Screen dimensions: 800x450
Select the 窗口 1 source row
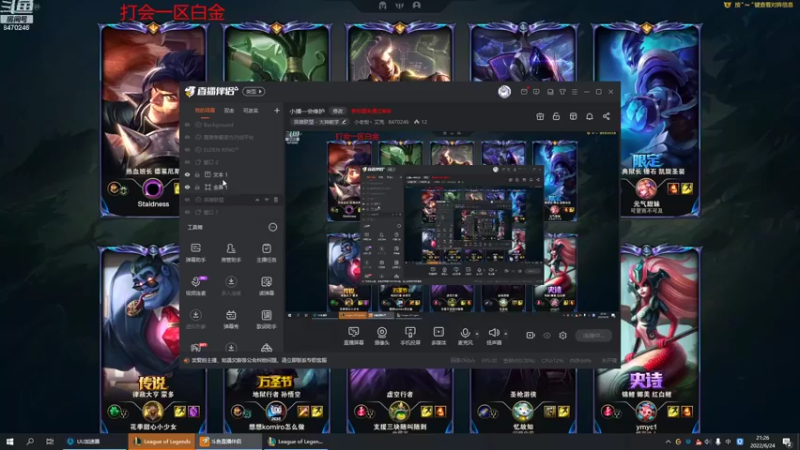coord(232,212)
